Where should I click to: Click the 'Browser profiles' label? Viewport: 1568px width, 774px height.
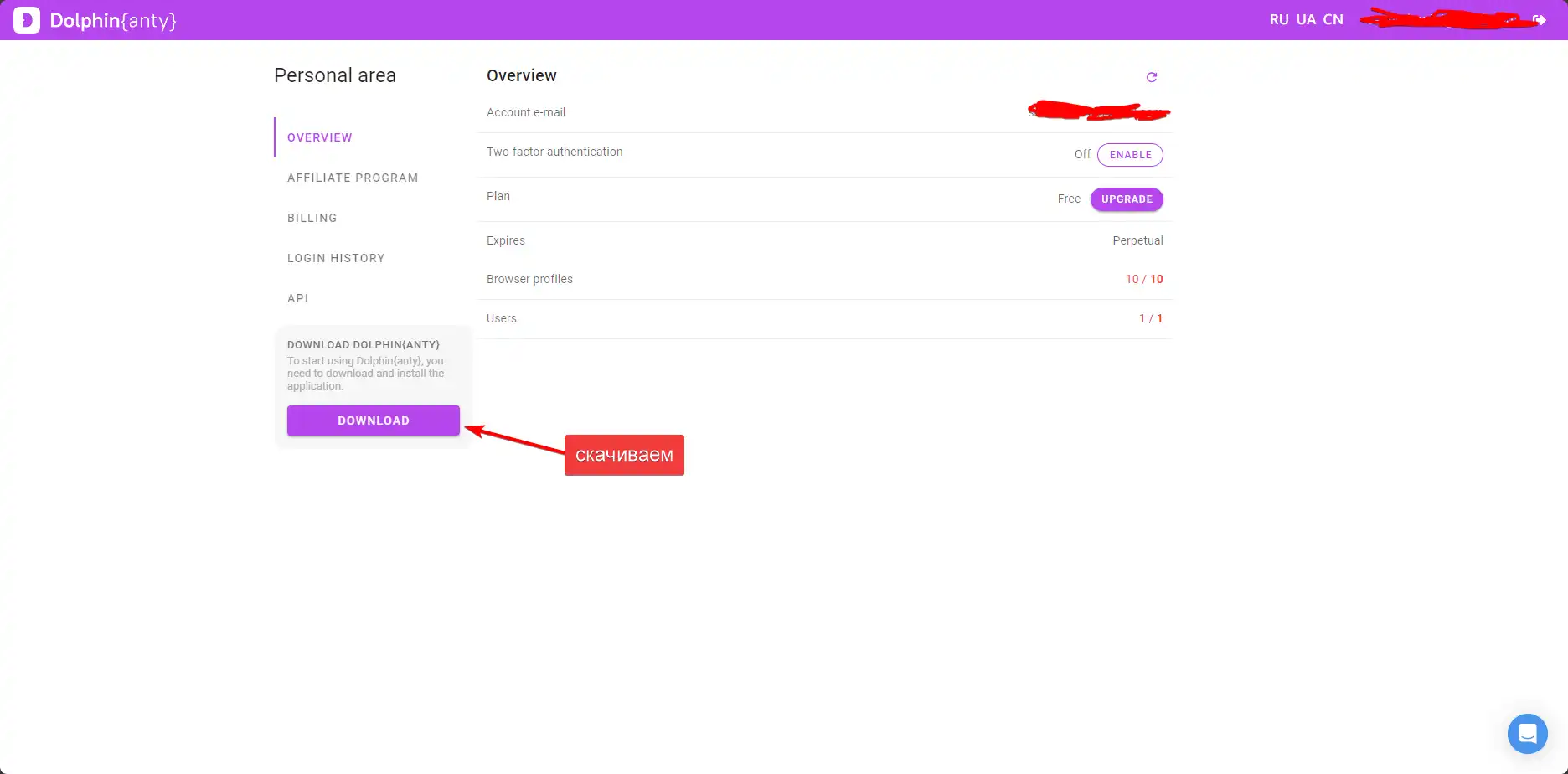529,279
